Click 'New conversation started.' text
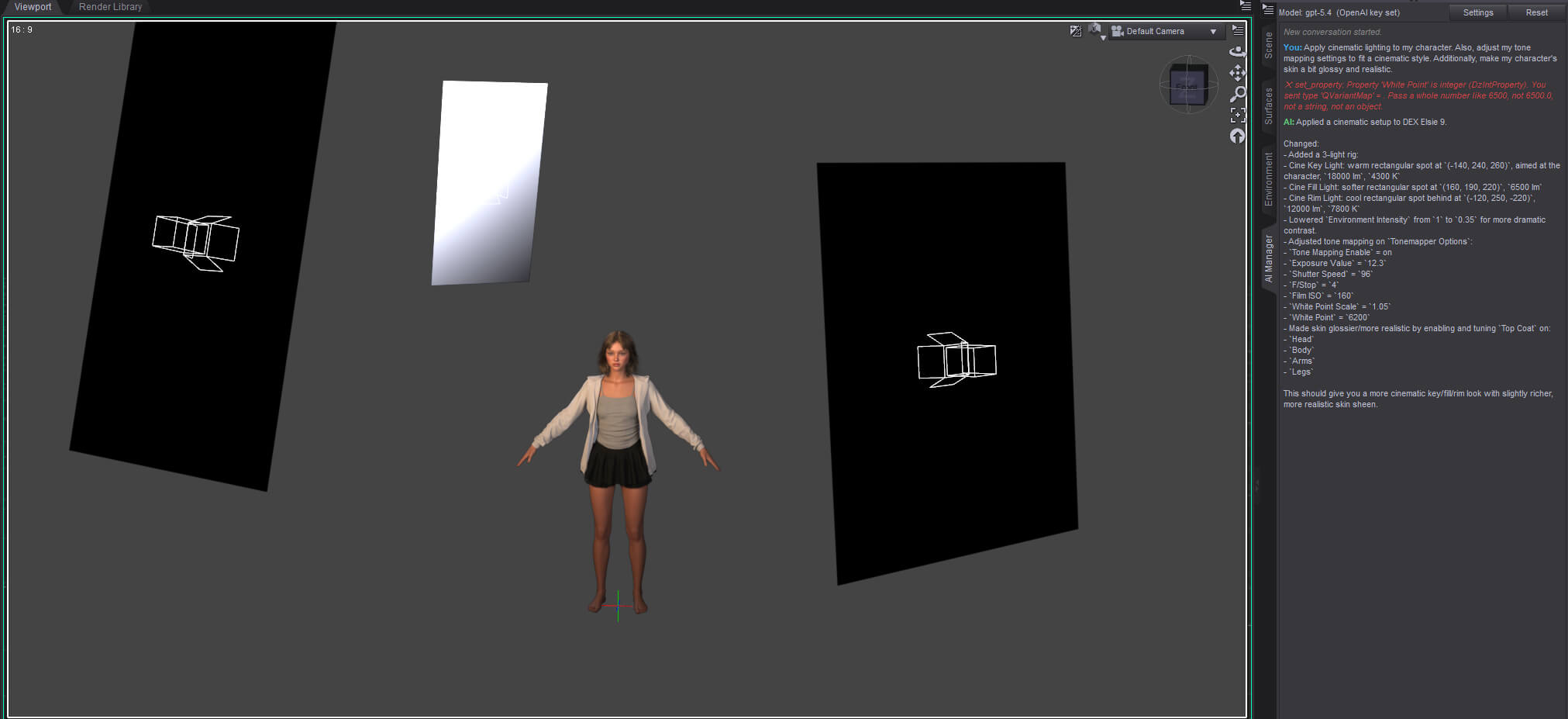 click(1332, 32)
